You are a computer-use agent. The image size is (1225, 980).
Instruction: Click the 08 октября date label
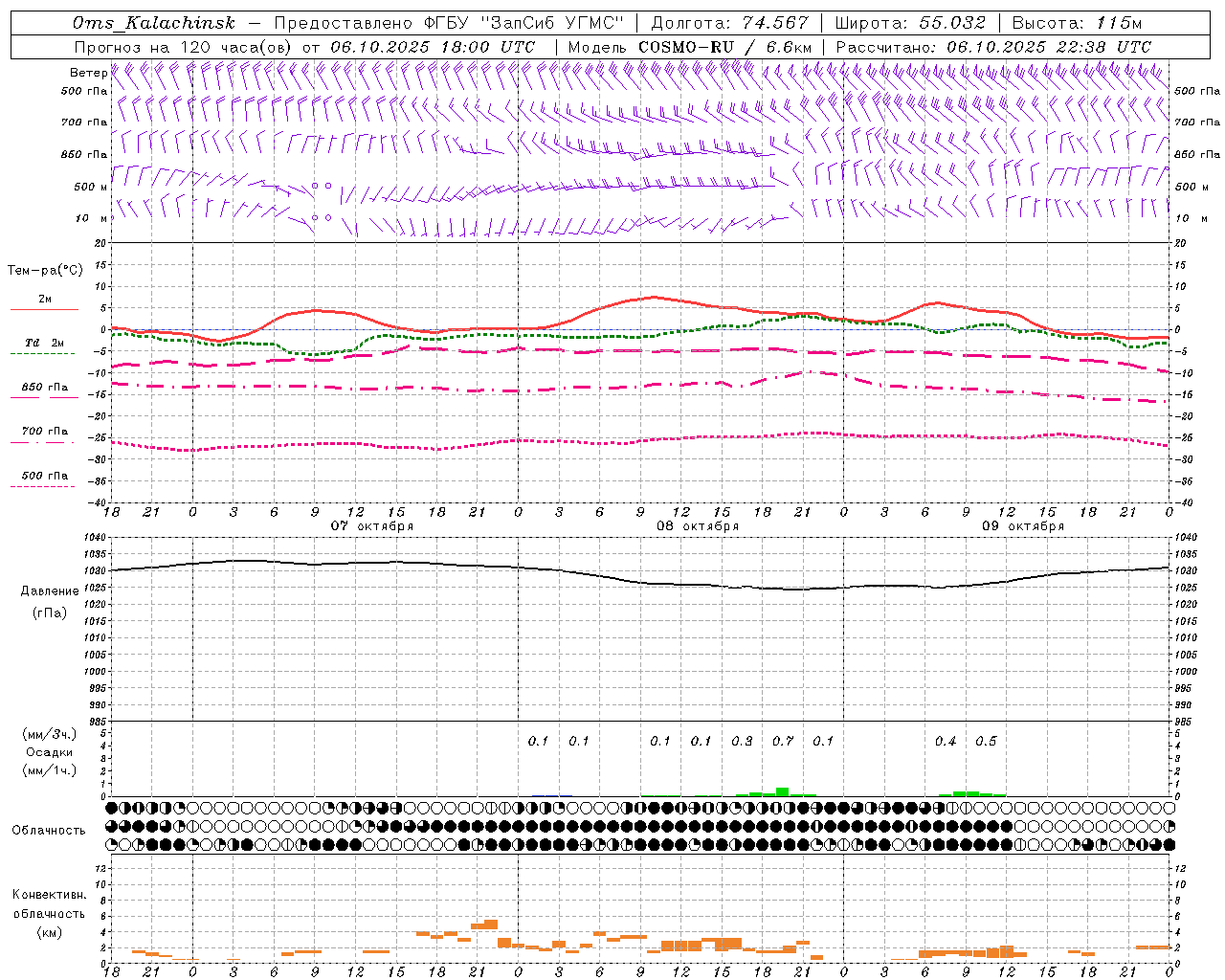[698, 526]
